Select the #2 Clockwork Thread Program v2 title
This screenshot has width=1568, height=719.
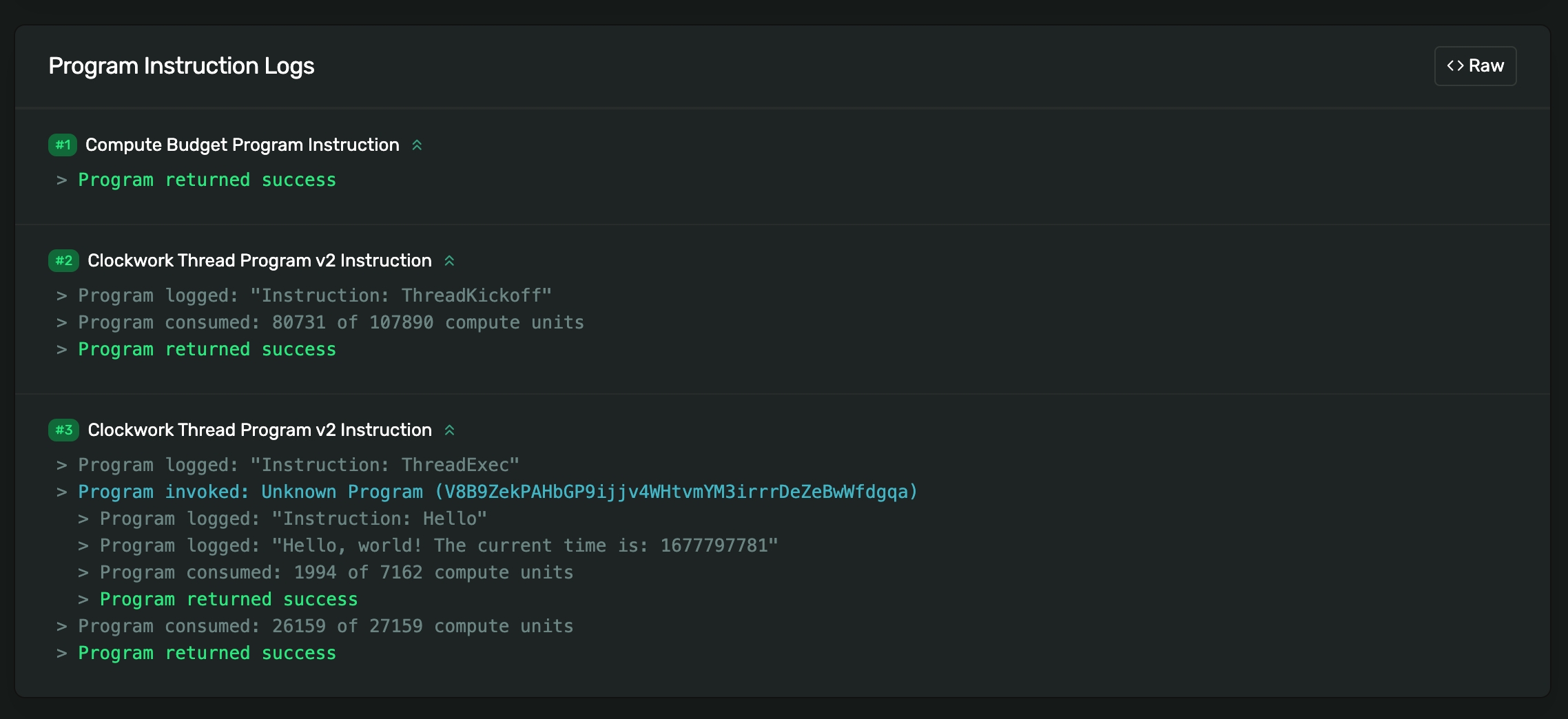coord(259,261)
